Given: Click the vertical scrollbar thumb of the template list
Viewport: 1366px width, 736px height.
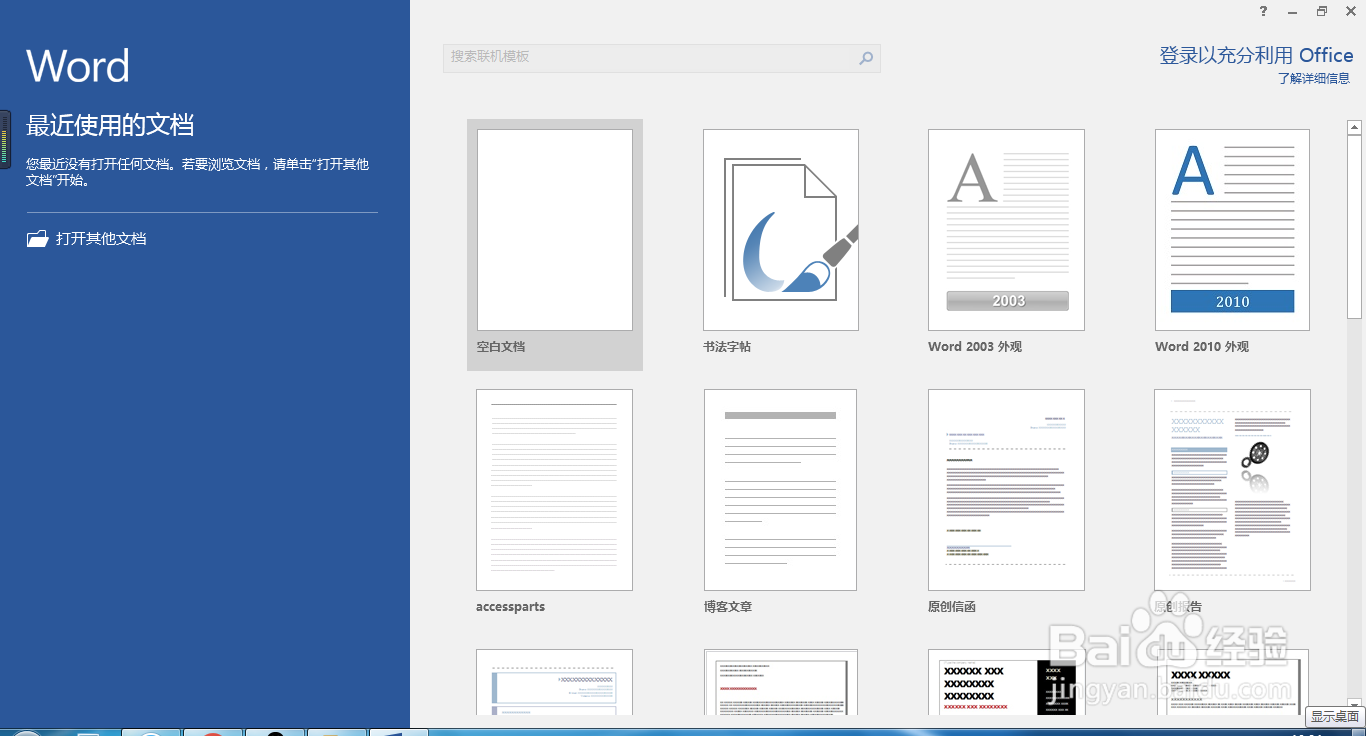Looking at the screenshot, I should pyautogui.click(x=1355, y=226).
